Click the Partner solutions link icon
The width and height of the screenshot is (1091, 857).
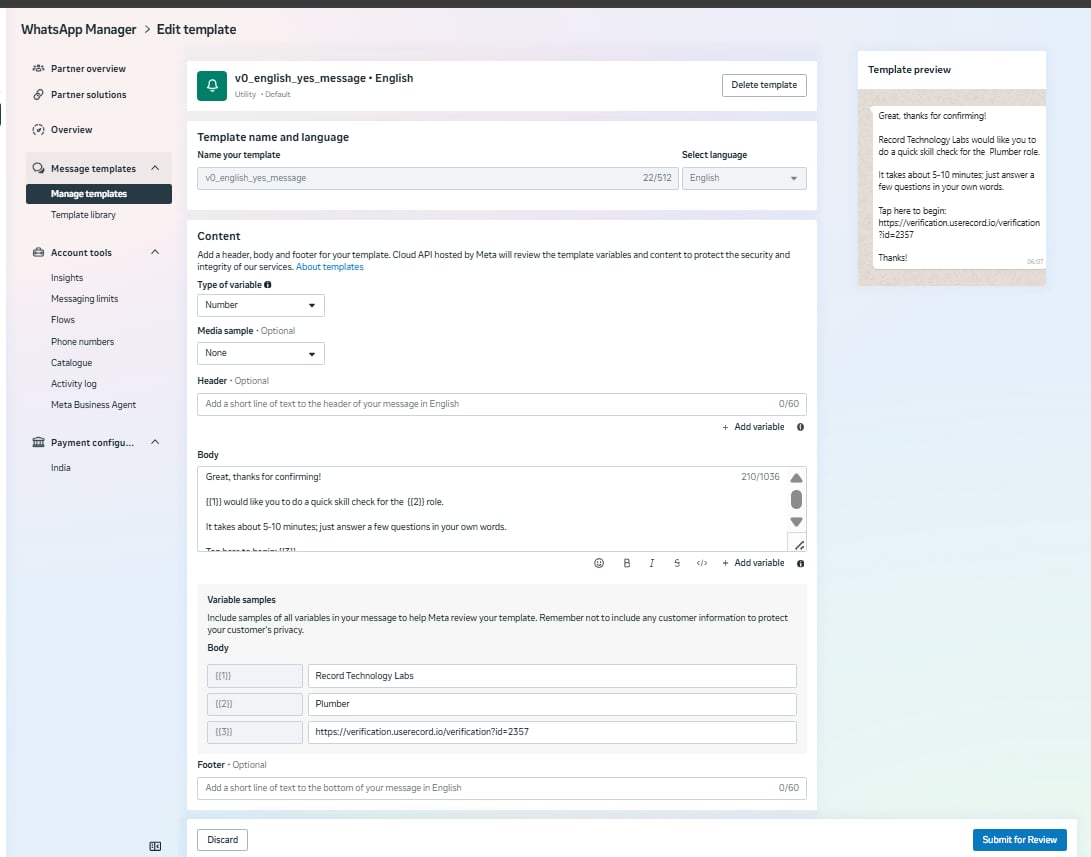(x=38, y=95)
